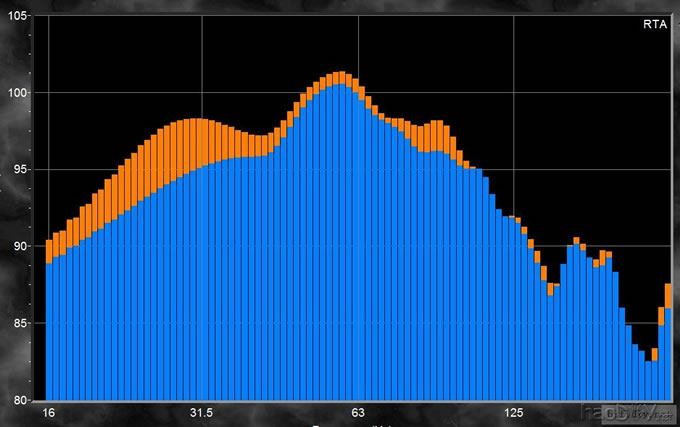Screen dimensions: 680x427
Task: Click the 16 Hz frequency axis label
Action: (x=46, y=413)
